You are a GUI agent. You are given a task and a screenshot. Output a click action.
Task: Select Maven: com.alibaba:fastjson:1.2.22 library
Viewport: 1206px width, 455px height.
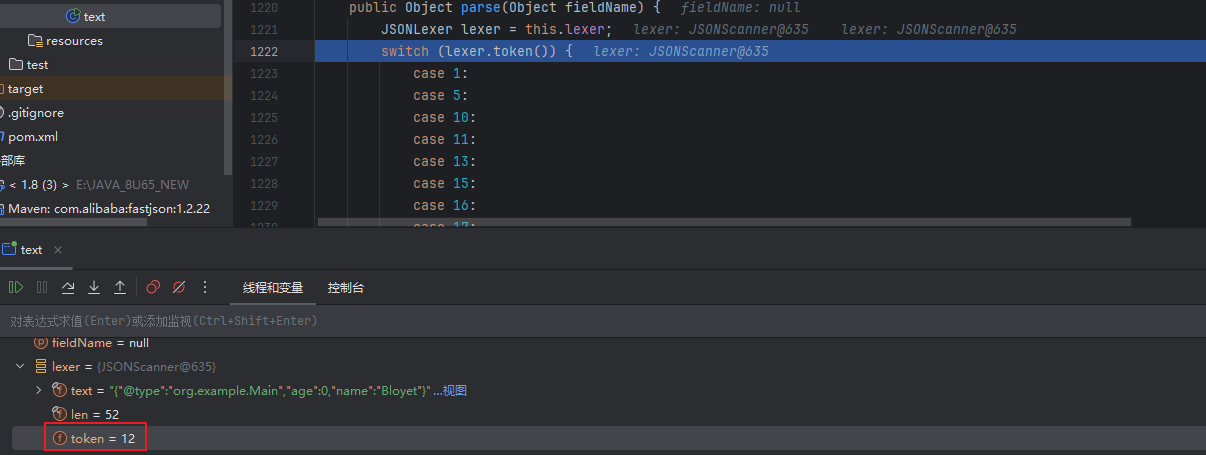click(109, 209)
